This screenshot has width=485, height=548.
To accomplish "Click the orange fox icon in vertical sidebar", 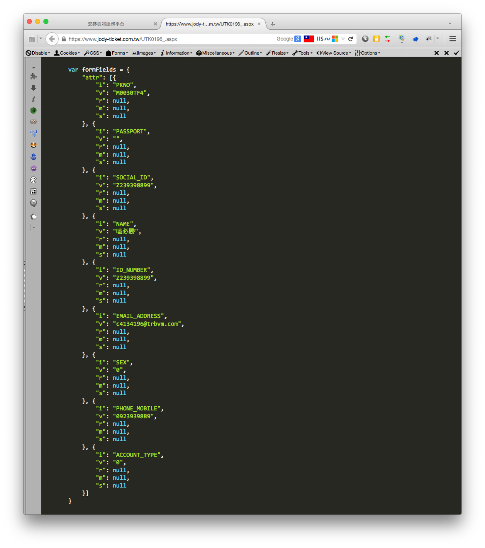I will (x=34, y=145).
